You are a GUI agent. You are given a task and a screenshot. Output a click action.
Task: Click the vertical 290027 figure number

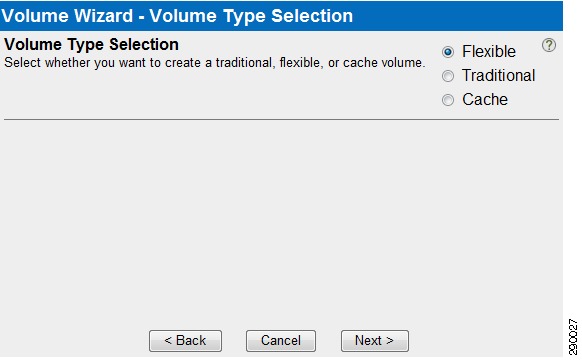[573, 337]
